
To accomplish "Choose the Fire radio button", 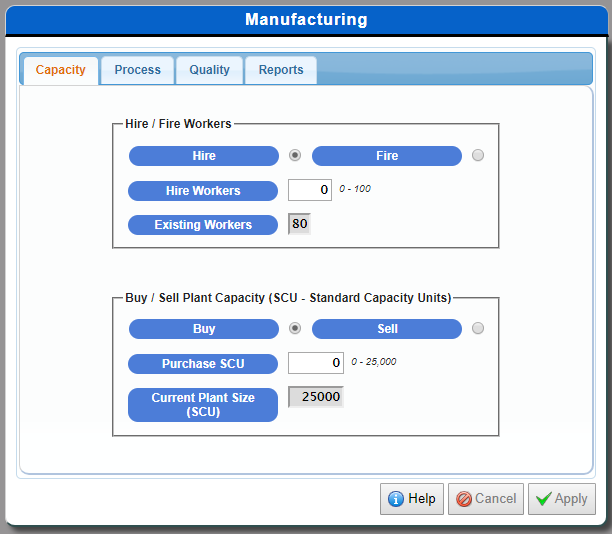I will tap(478, 156).
